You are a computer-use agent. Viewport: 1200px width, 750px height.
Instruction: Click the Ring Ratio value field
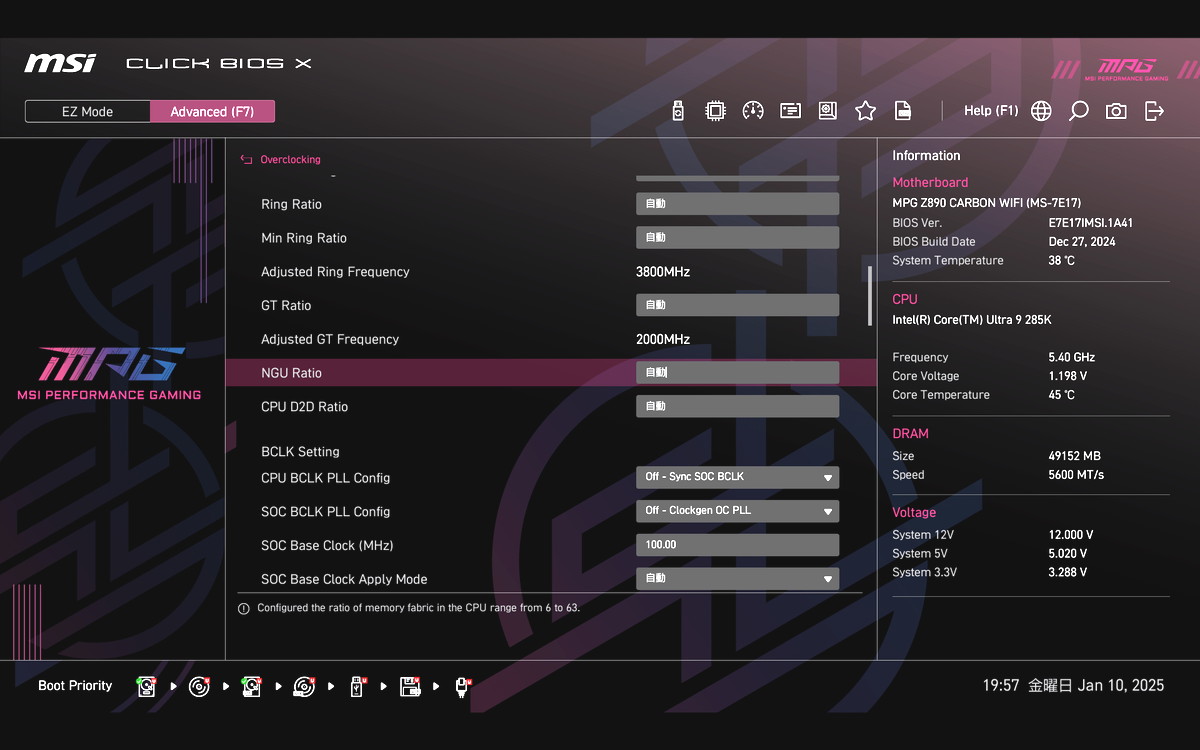pos(737,204)
